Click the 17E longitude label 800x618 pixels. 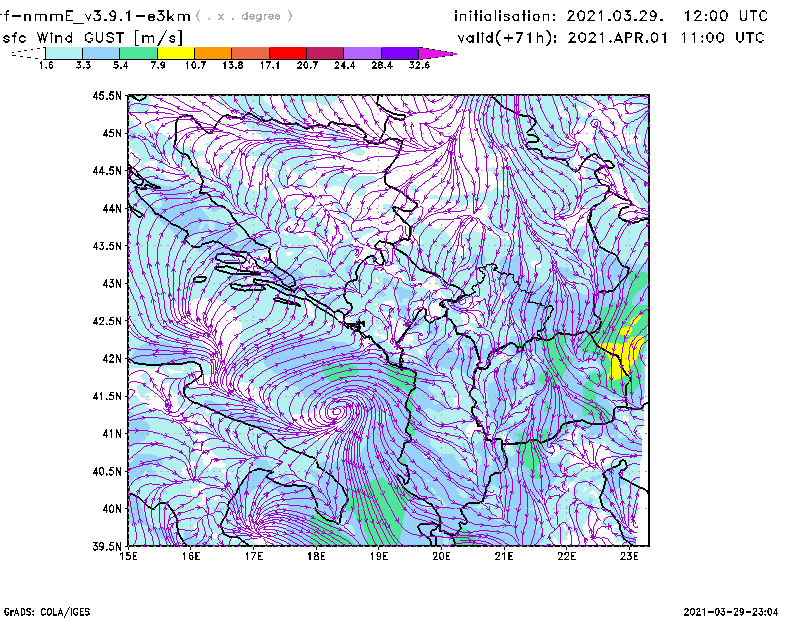tap(254, 556)
